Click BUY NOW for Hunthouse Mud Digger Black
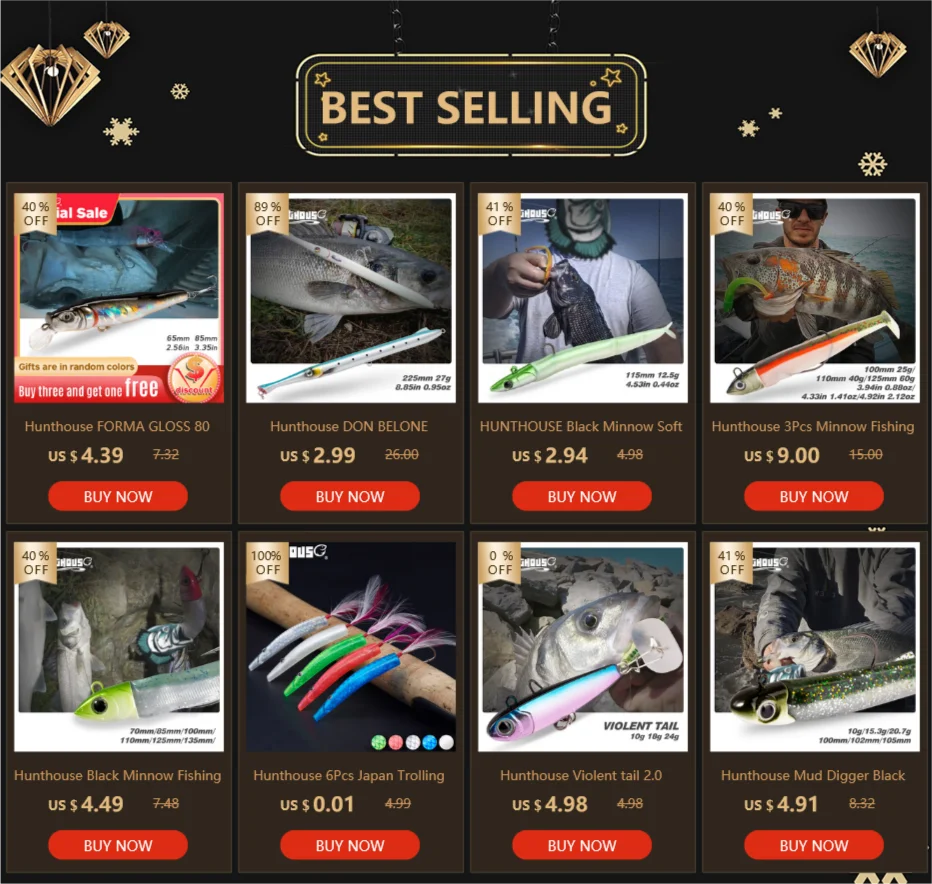Viewport: 932px width, 884px height. [x=814, y=845]
